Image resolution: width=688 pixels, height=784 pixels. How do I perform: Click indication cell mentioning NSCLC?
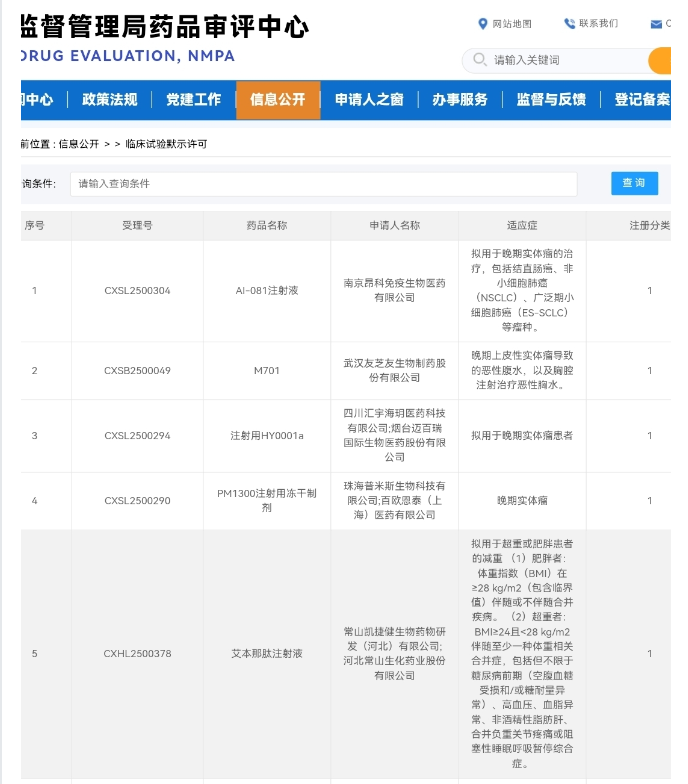522,290
